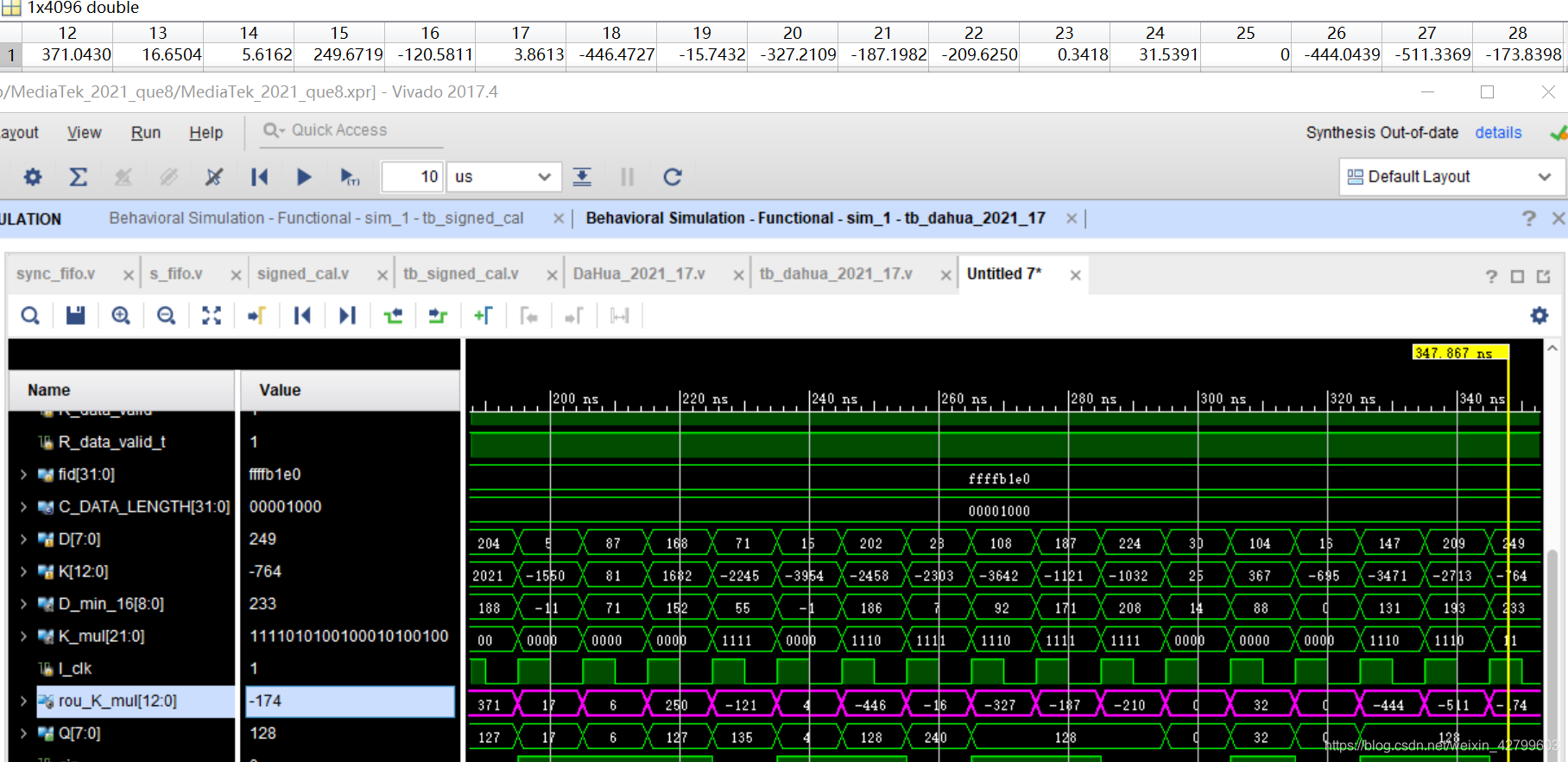Open the Help menu

(x=206, y=133)
